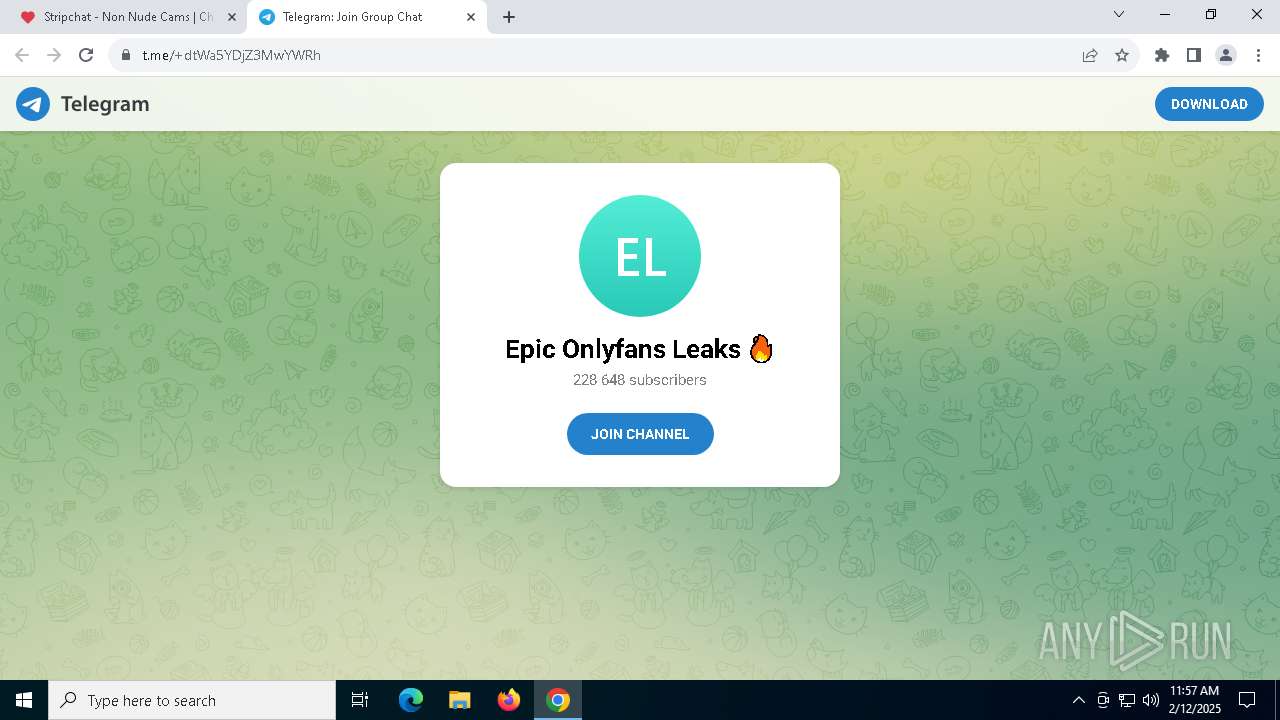Show hidden system tray icons
The height and width of the screenshot is (720, 1280).
click(x=1078, y=700)
